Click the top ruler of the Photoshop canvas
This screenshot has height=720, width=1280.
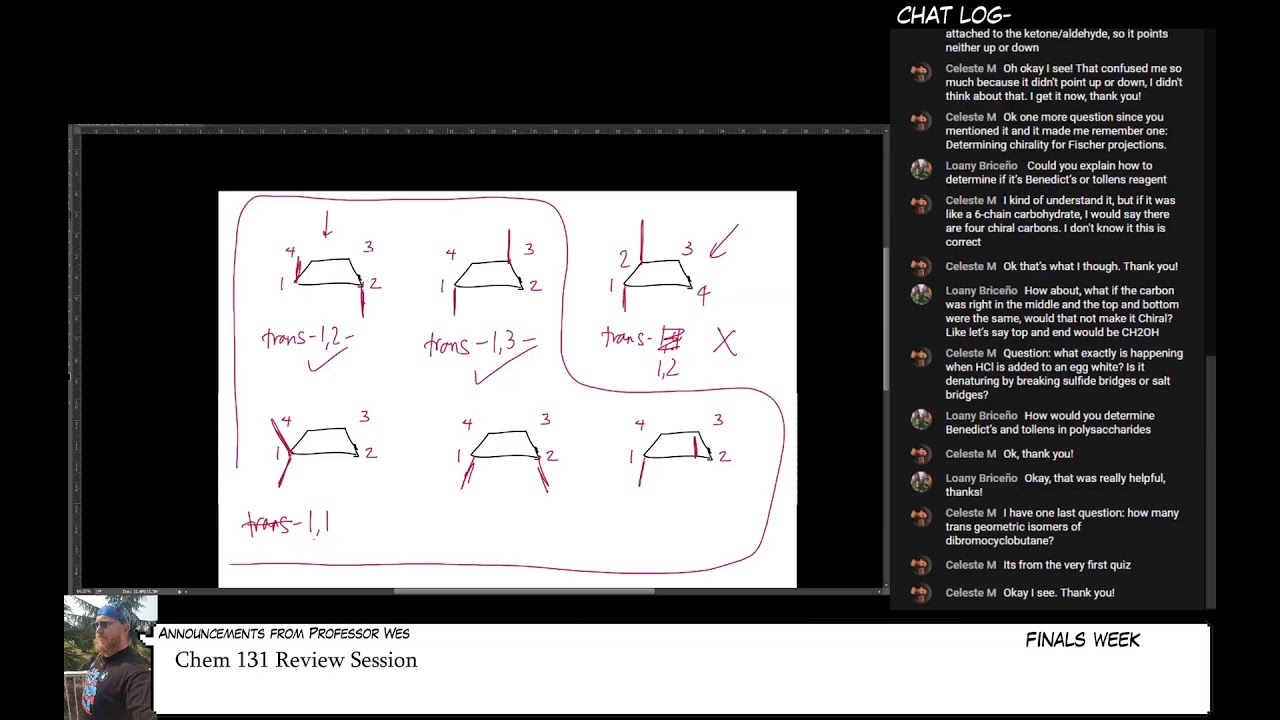482,130
